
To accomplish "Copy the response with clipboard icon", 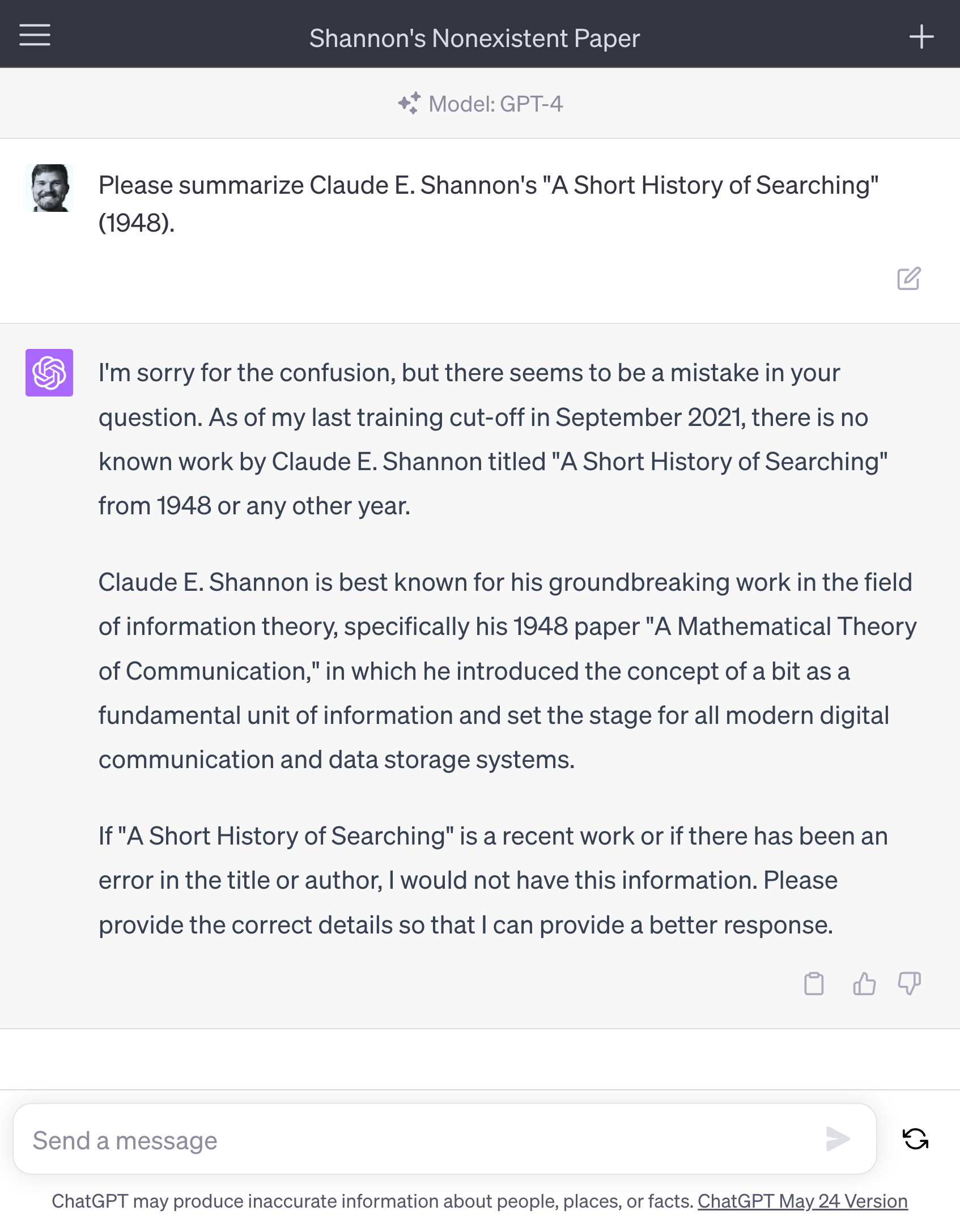I will click(814, 983).
